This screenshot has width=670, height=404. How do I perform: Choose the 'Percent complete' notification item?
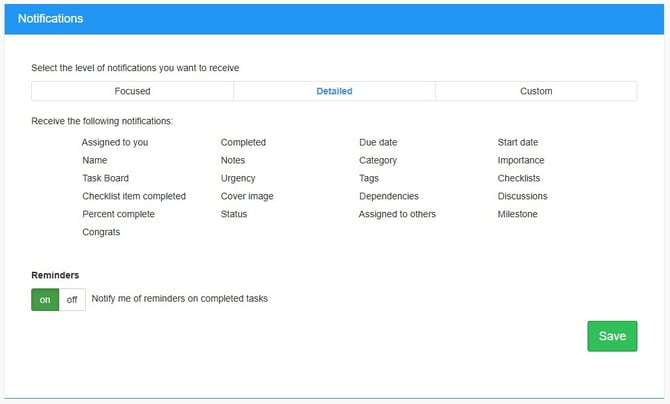[118, 214]
